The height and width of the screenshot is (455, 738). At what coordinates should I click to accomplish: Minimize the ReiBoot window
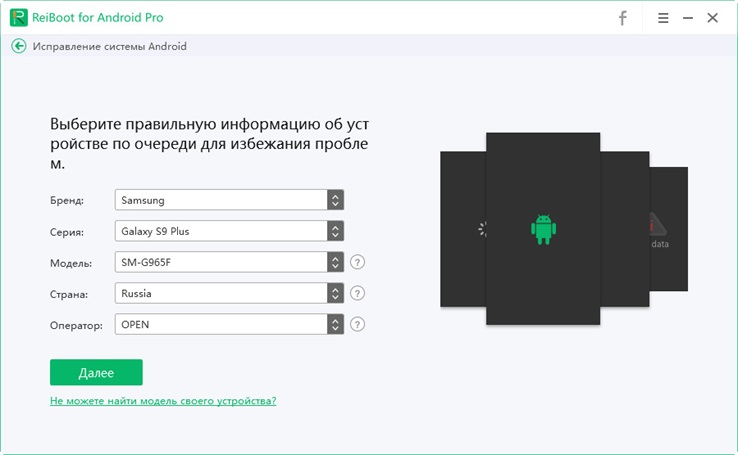click(688, 18)
